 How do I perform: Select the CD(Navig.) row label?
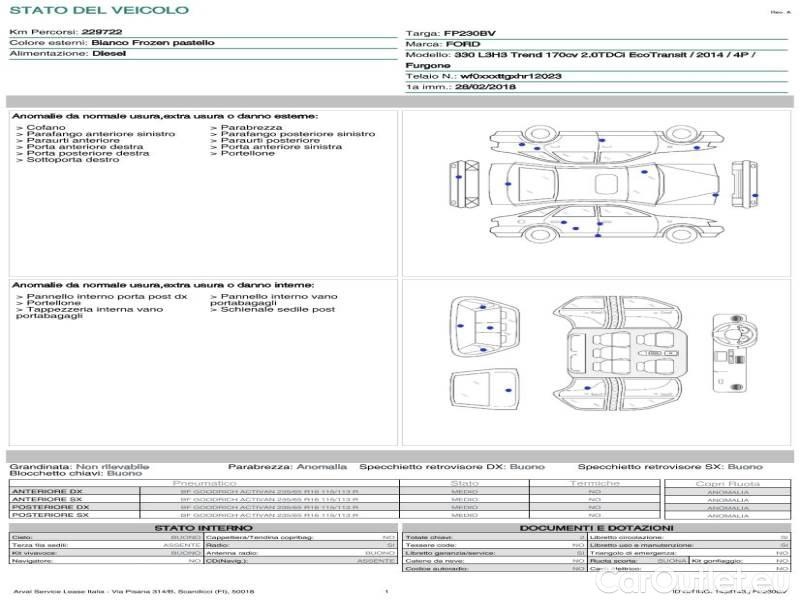227,561
